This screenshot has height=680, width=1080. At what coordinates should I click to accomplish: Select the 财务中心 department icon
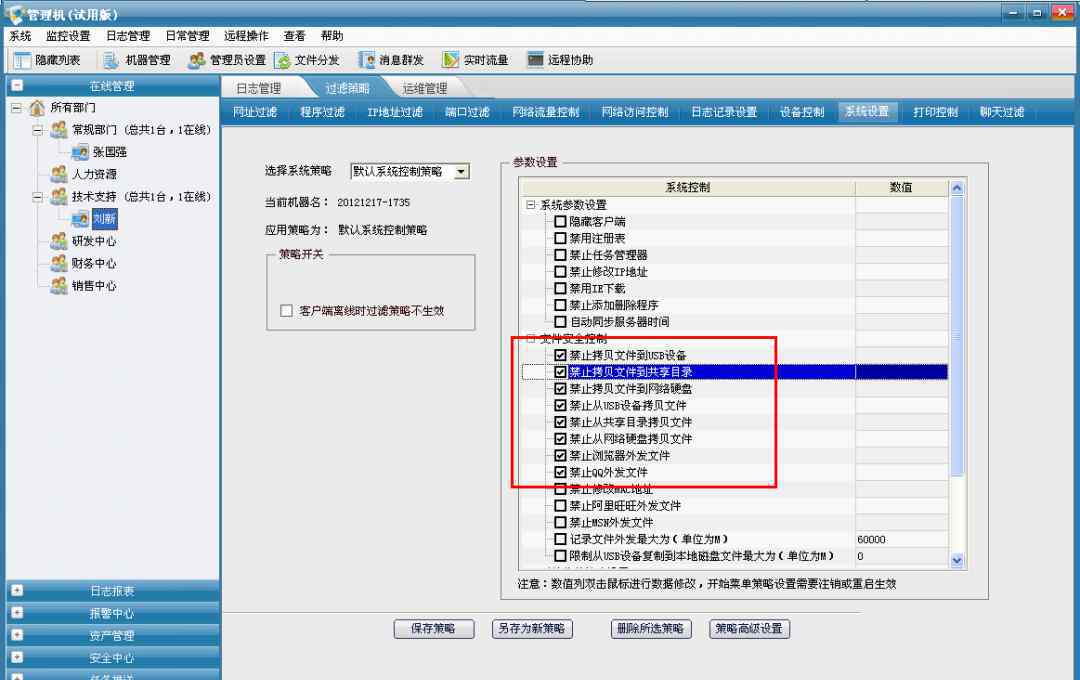[x=60, y=264]
